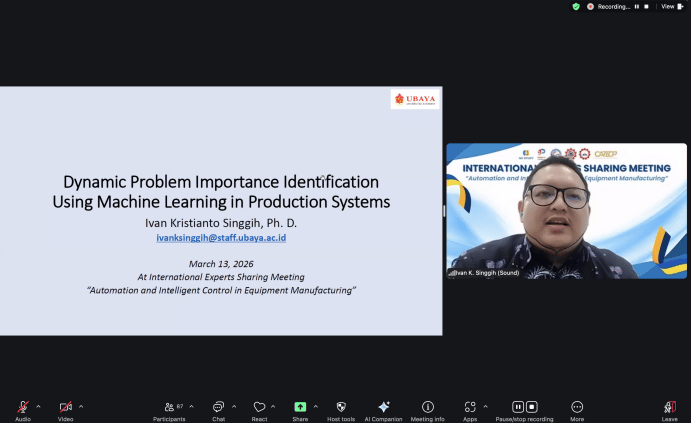This screenshot has width=691, height=423.
Task: Click the divider handle between slide and video
Action: point(444,211)
